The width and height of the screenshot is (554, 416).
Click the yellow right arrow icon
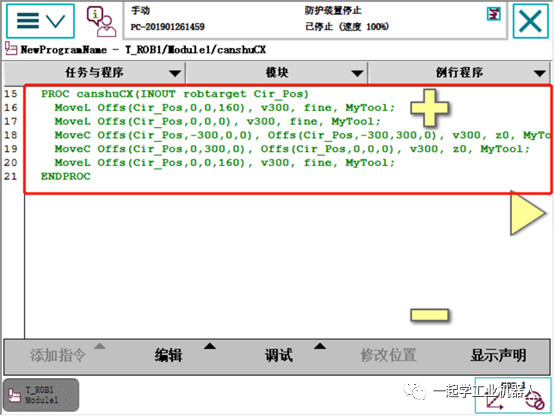(528, 213)
